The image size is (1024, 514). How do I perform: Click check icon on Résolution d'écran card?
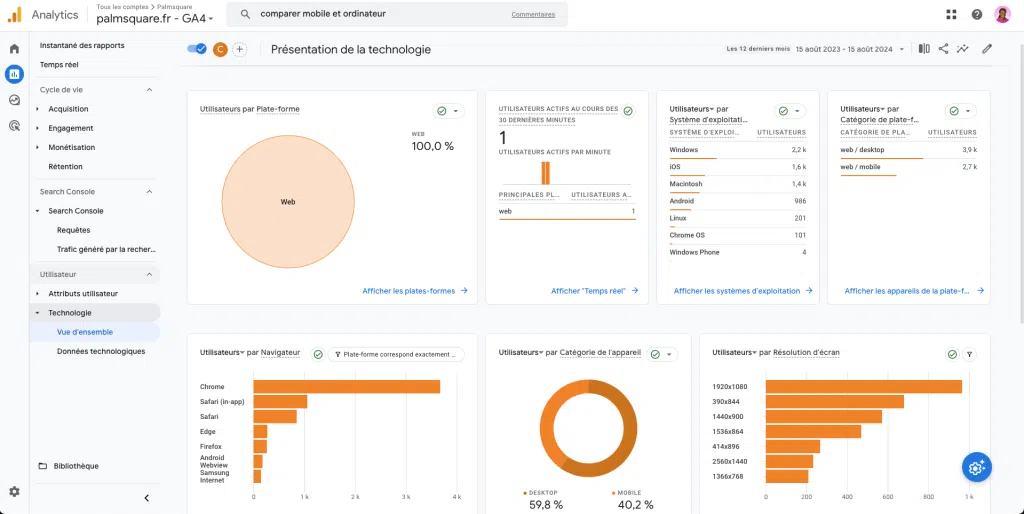[952, 355]
